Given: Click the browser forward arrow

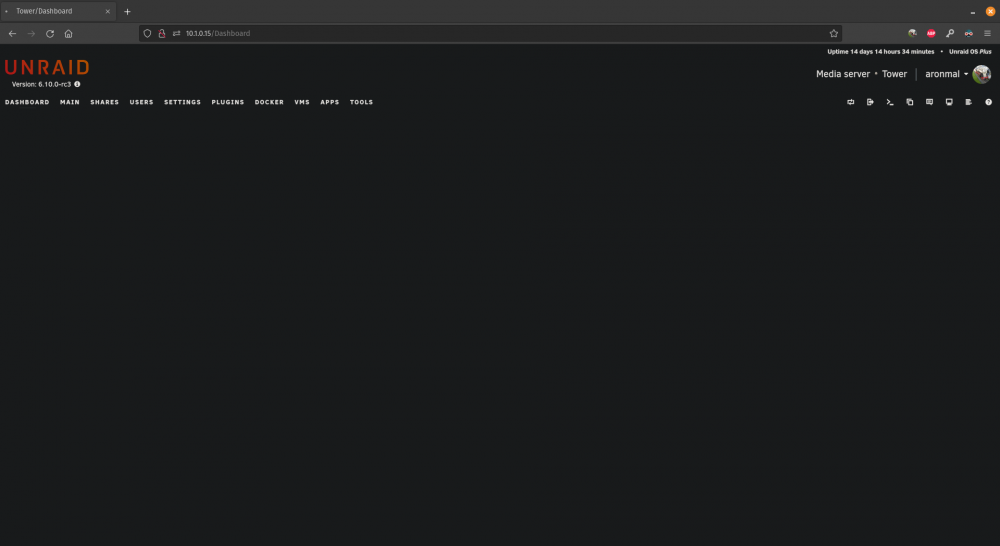Looking at the screenshot, I should click(x=31, y=34).
